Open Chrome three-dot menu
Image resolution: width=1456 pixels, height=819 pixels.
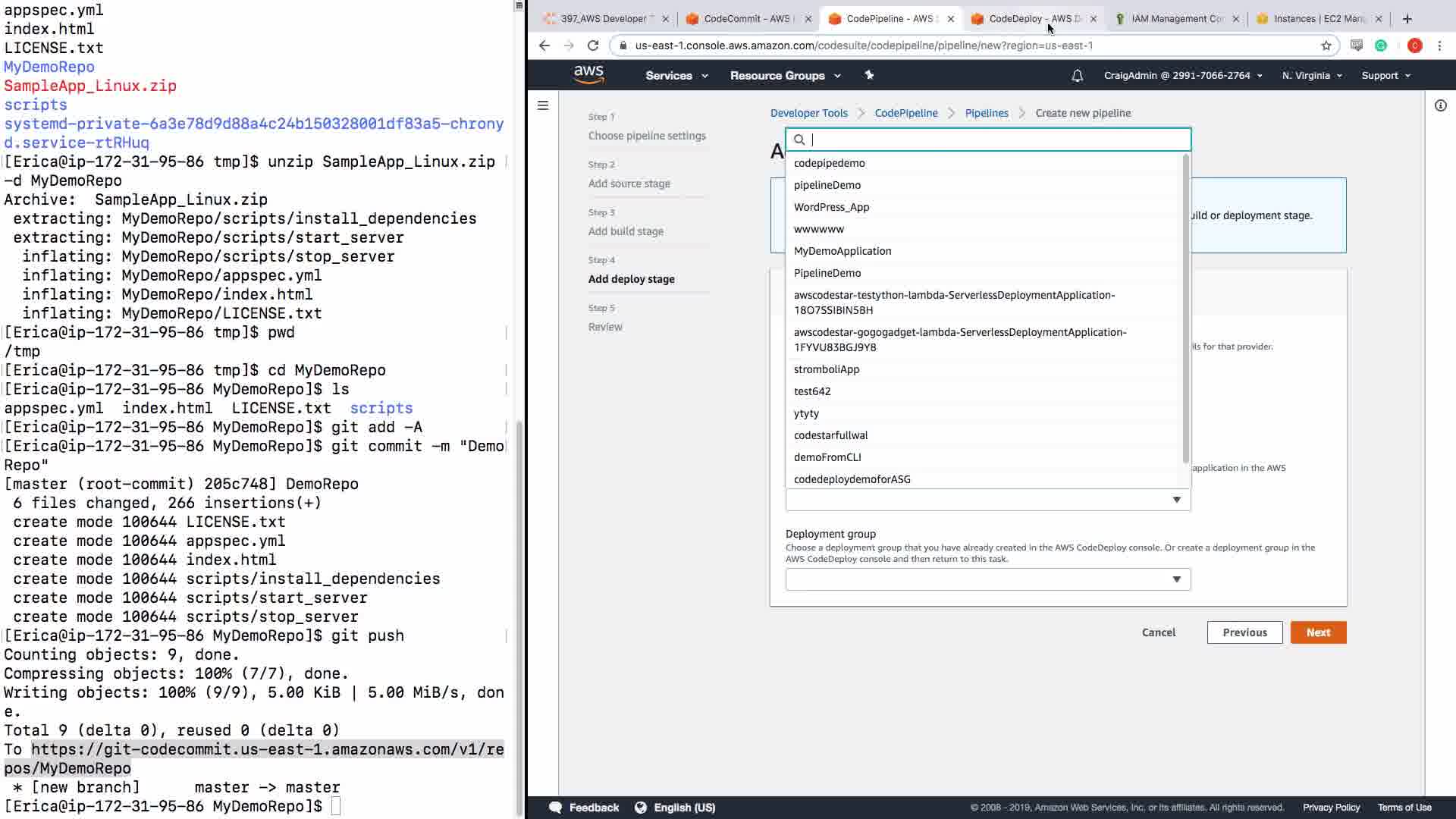pos(1439,45)
